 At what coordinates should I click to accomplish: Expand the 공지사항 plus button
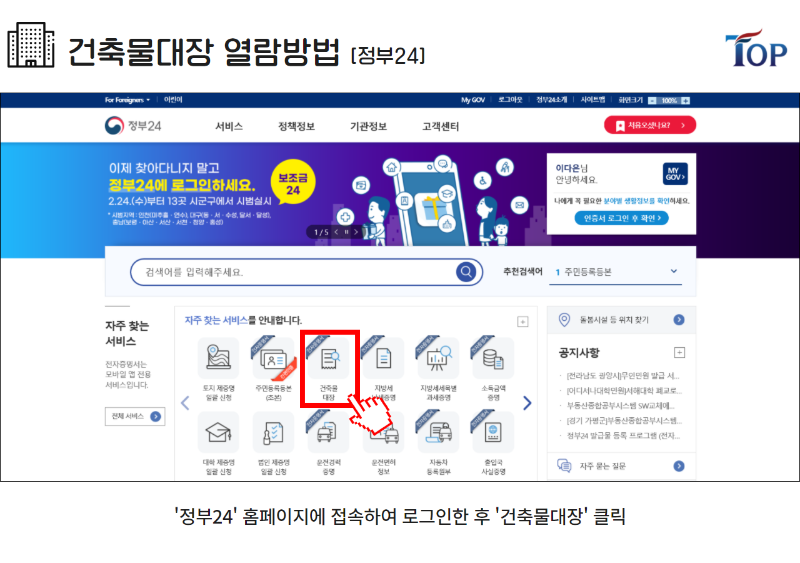679,353
